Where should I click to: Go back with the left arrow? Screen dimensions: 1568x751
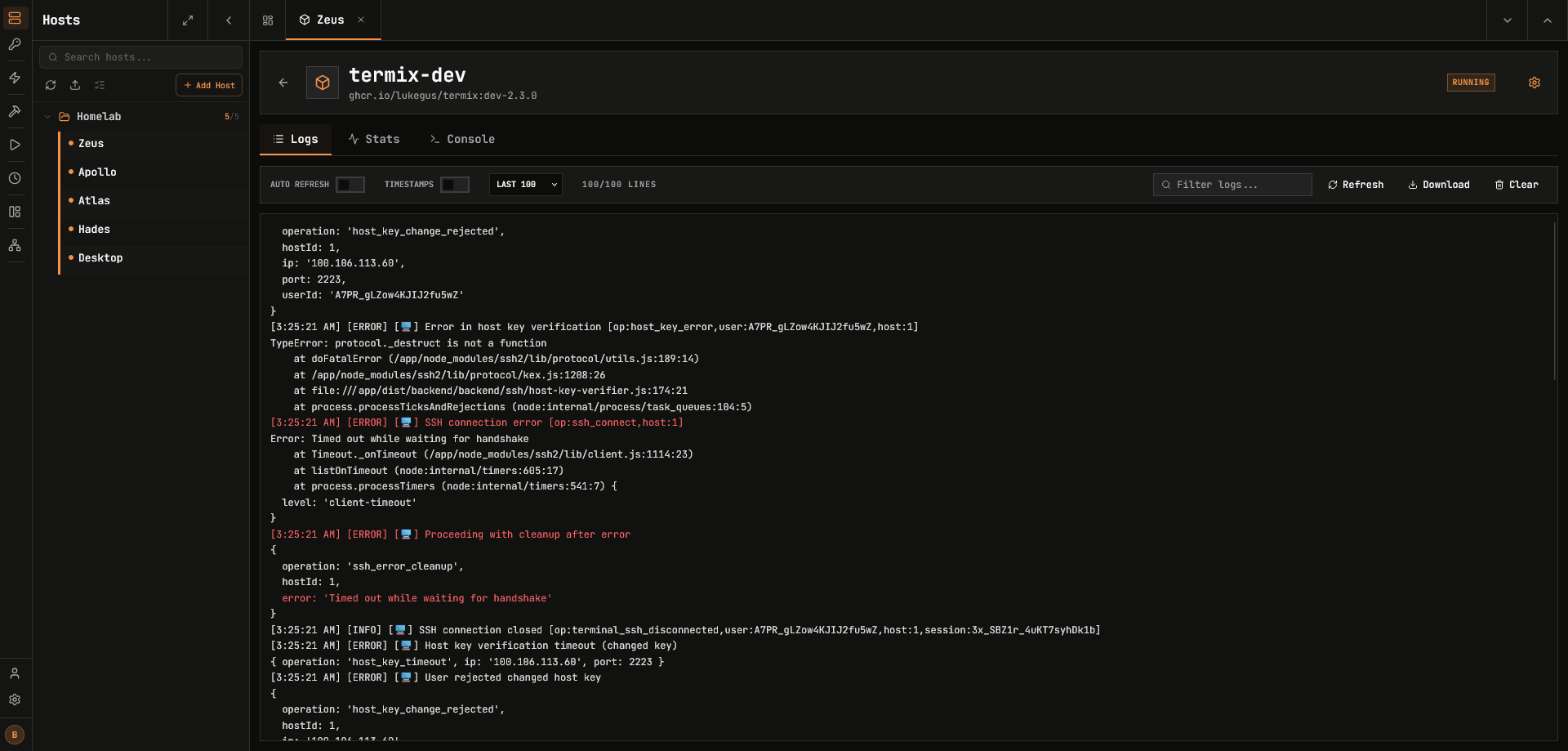[283, 83]
